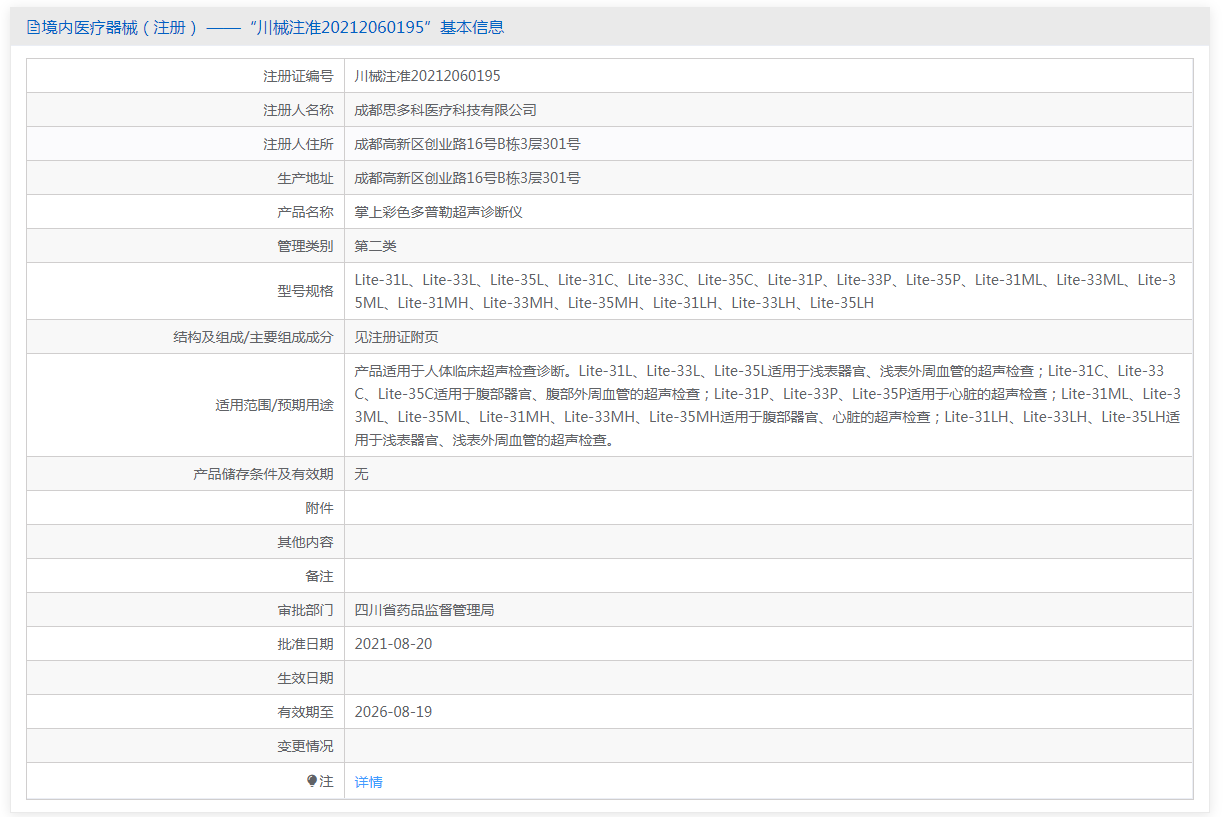Select the approval date 2021-08-20
The width and height of the screenshot is (1230, 817).
click(393, 644)
